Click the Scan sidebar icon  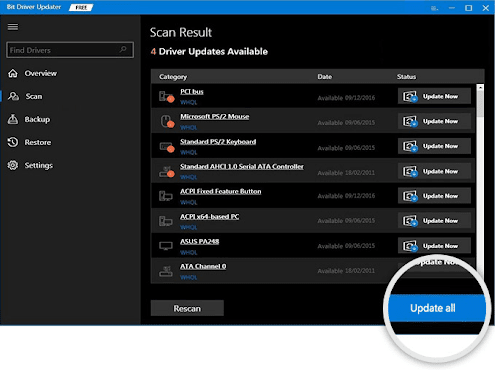(13, 96)
